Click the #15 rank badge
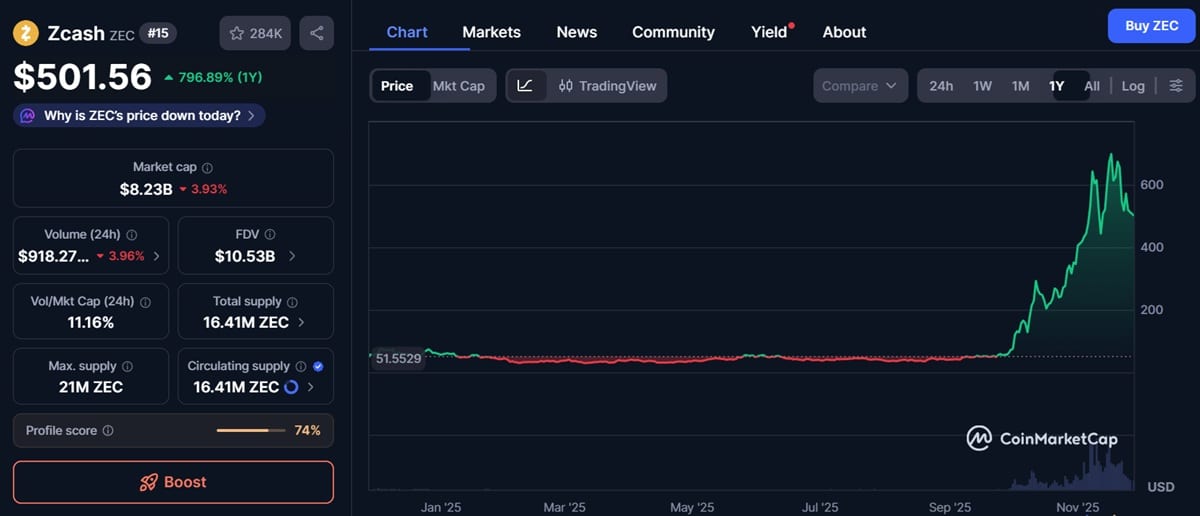Screen dimensions: 1200x516 point(157,33)
